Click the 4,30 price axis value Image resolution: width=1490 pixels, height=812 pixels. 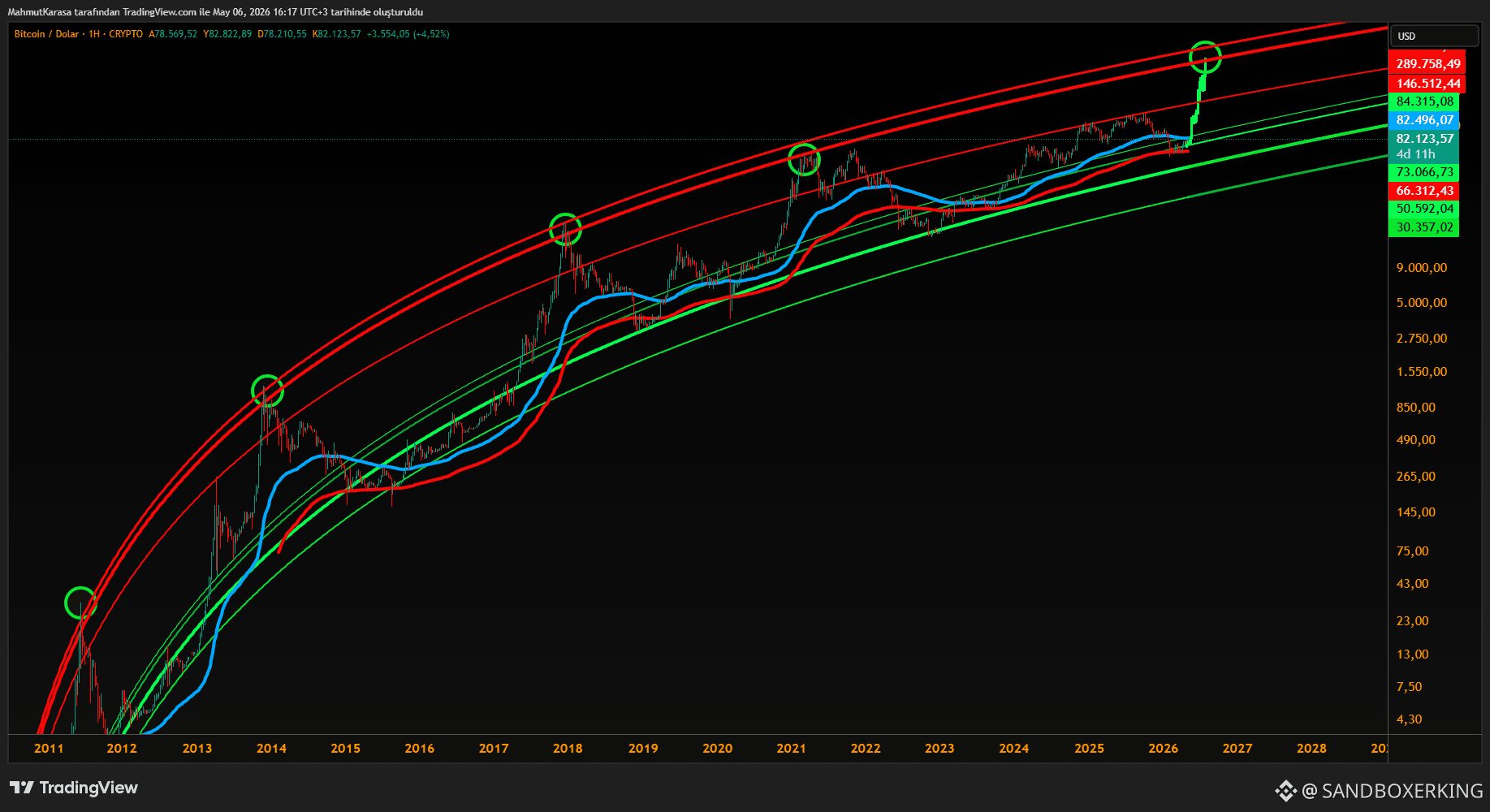pos(1410,719)
